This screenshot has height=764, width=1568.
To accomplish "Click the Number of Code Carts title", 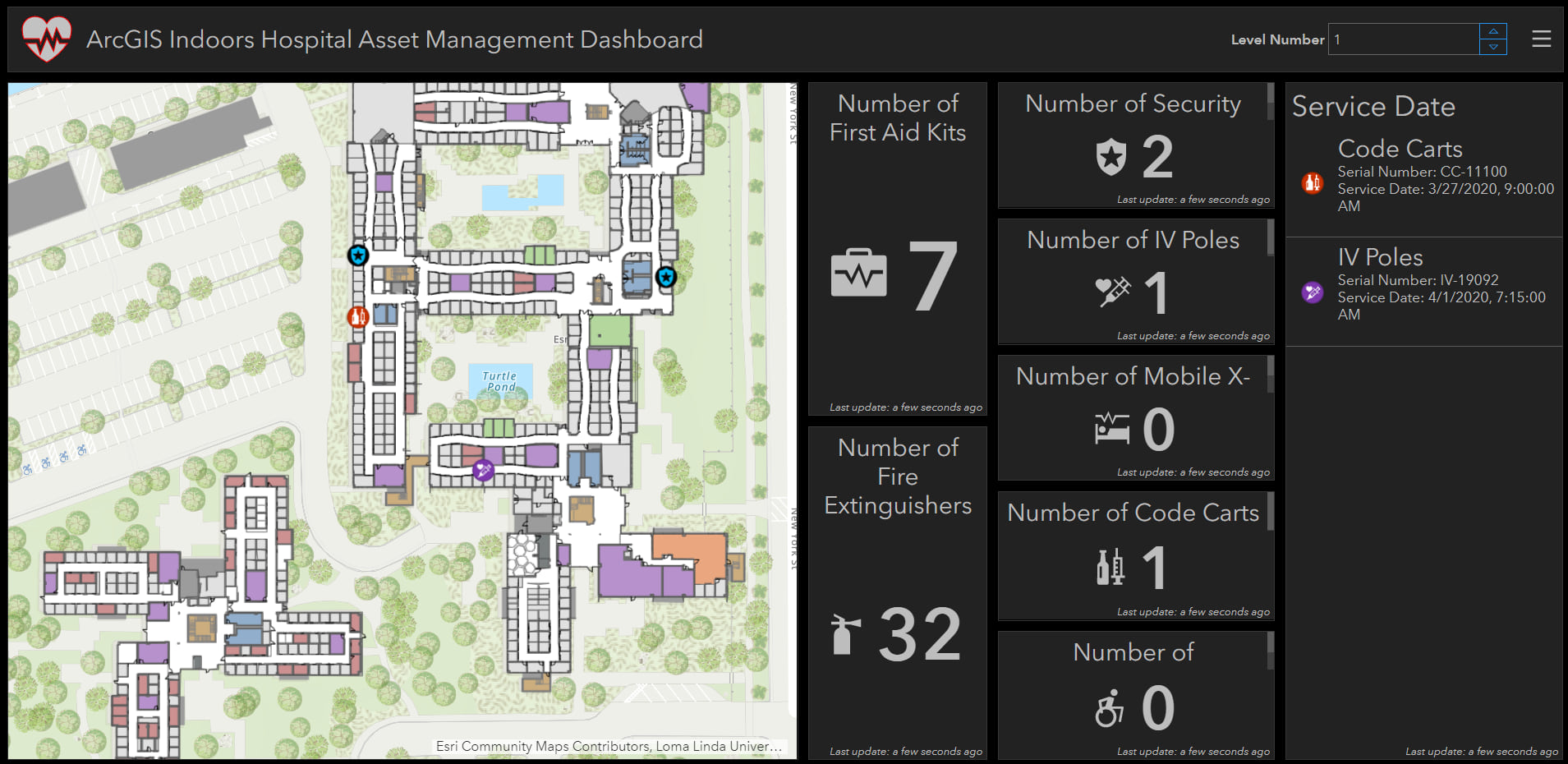I will point(1133,513).
